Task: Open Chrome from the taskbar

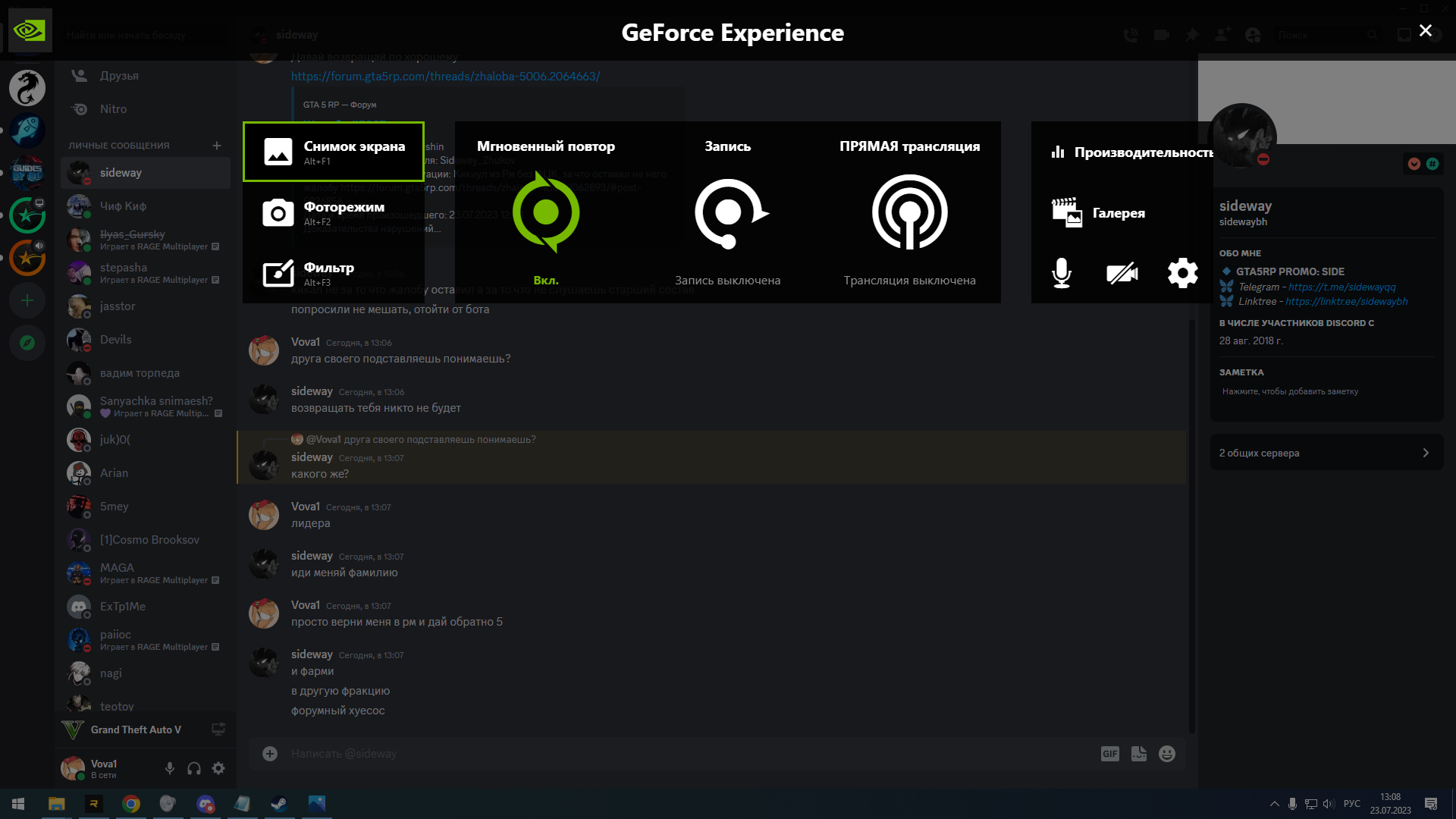Action: coord(131,804)
